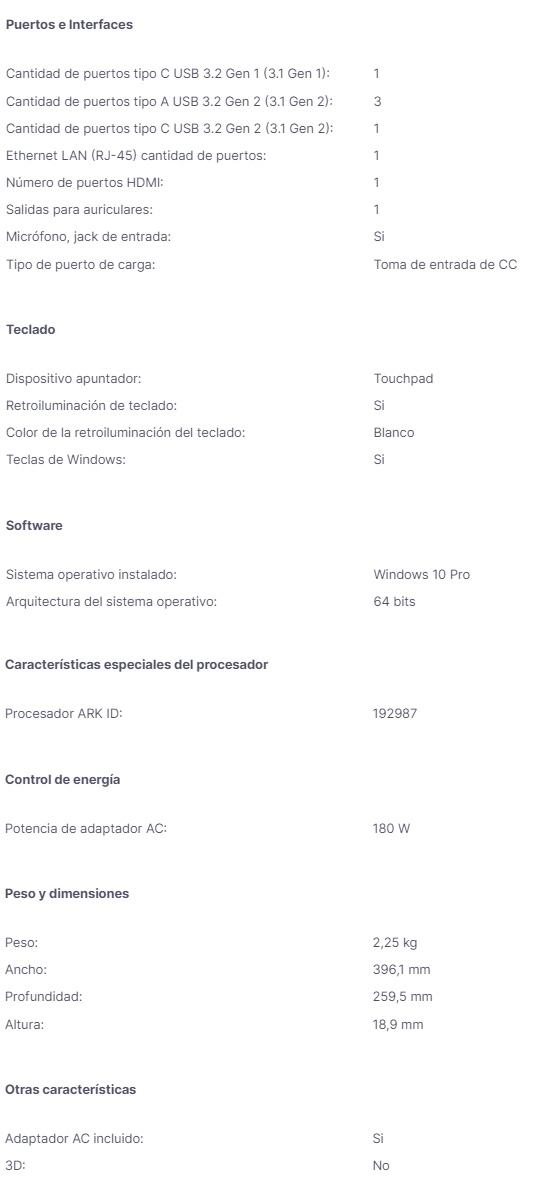The image size is (559, 1198).
Task: Select the Número de puertos HDMI label
Action: (85, 183)
